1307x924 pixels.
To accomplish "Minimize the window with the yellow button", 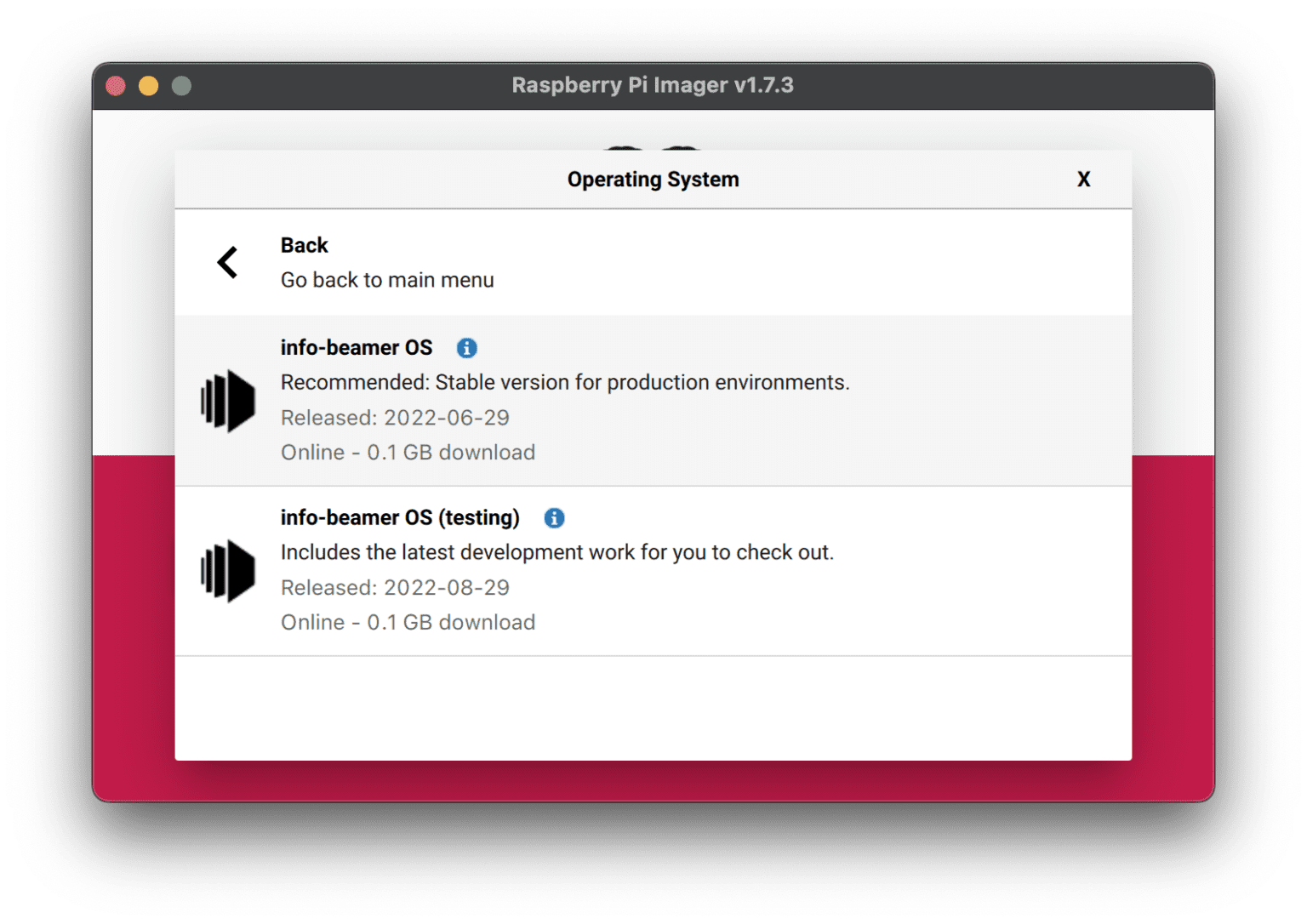I will tap(148, 86).
